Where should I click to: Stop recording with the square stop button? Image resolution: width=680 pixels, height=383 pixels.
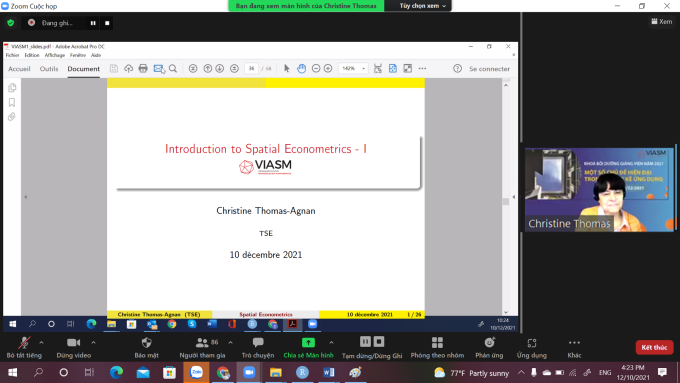click(107, 23)
